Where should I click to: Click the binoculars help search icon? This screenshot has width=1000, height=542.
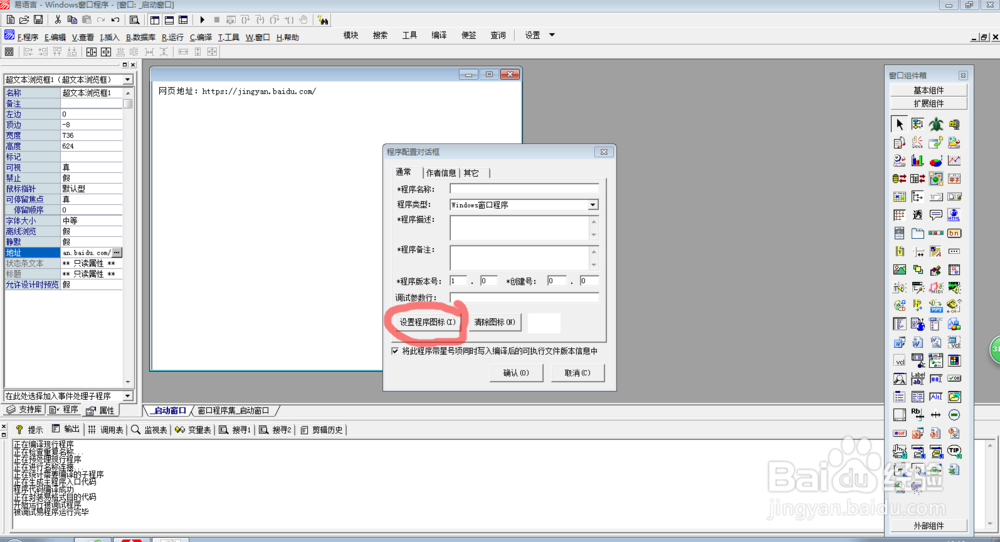coord(323,20)
